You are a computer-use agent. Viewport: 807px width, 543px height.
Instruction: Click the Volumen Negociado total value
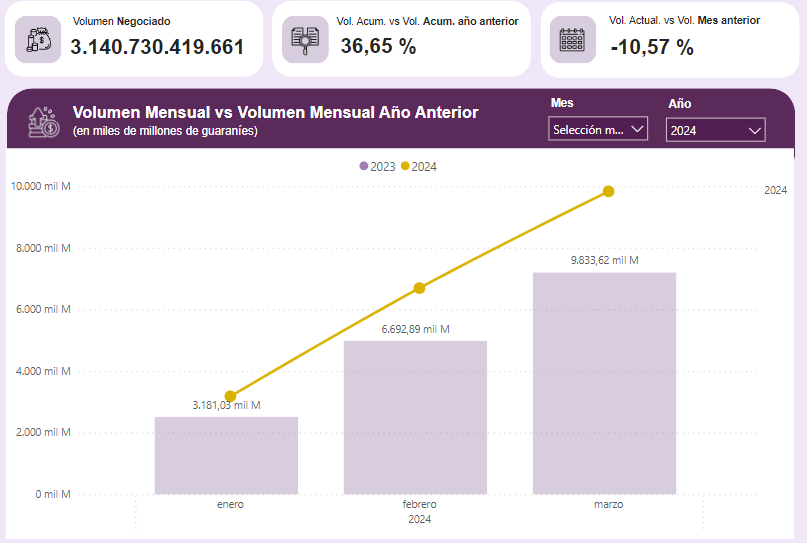[x=157, y=47]
